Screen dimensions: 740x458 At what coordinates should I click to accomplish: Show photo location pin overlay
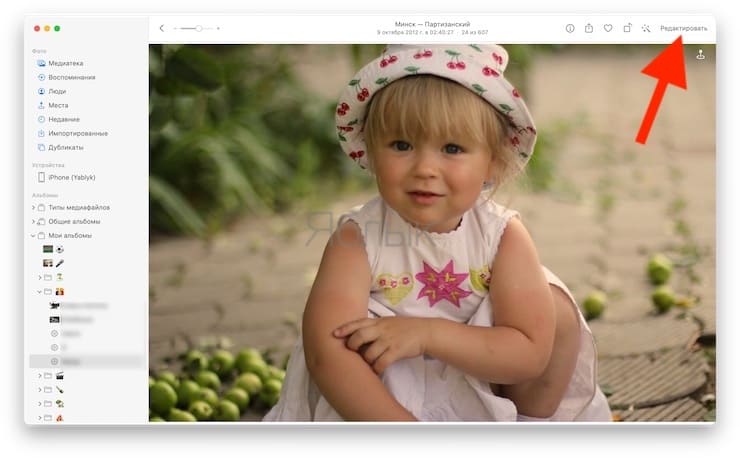click(x=700, y=55)
